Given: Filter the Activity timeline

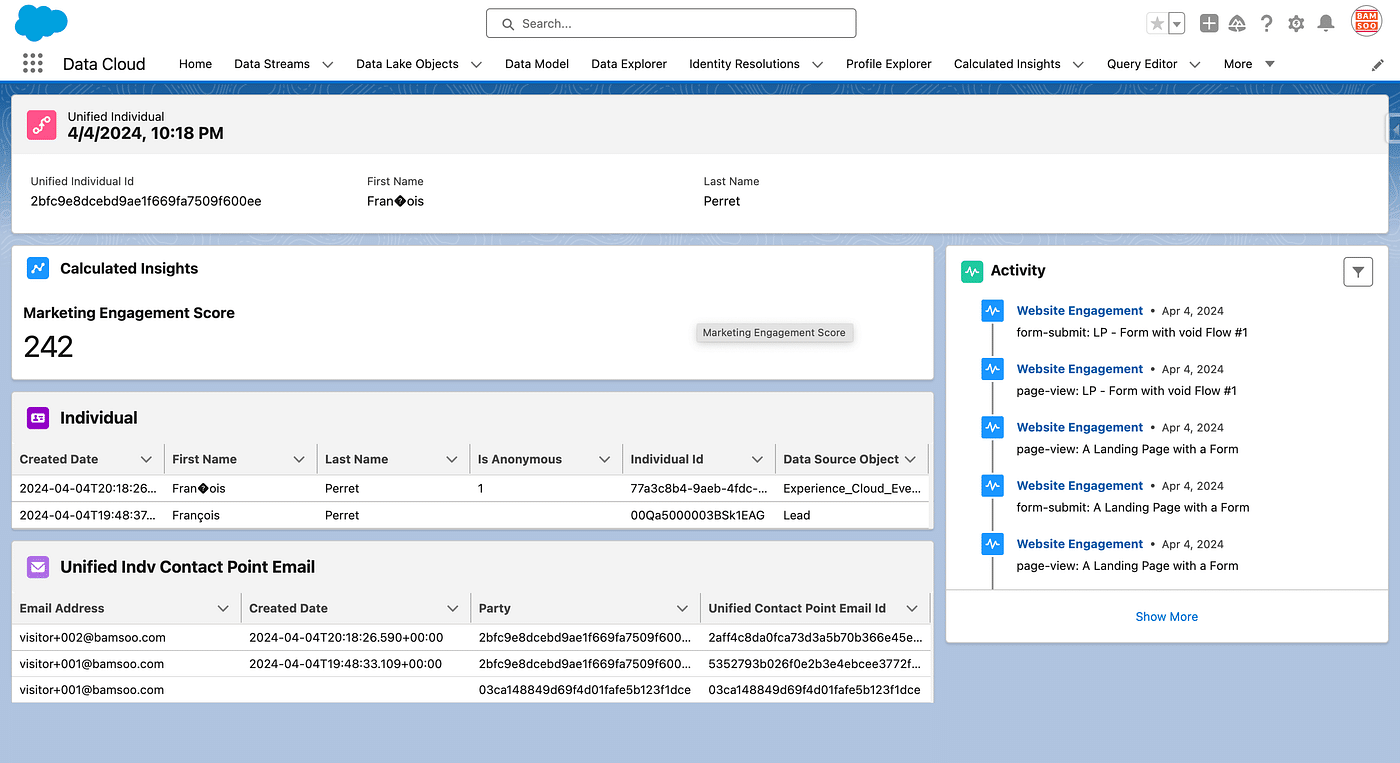Looking at the screenshot, I should pyautogui.click(x=1358, y=271).
